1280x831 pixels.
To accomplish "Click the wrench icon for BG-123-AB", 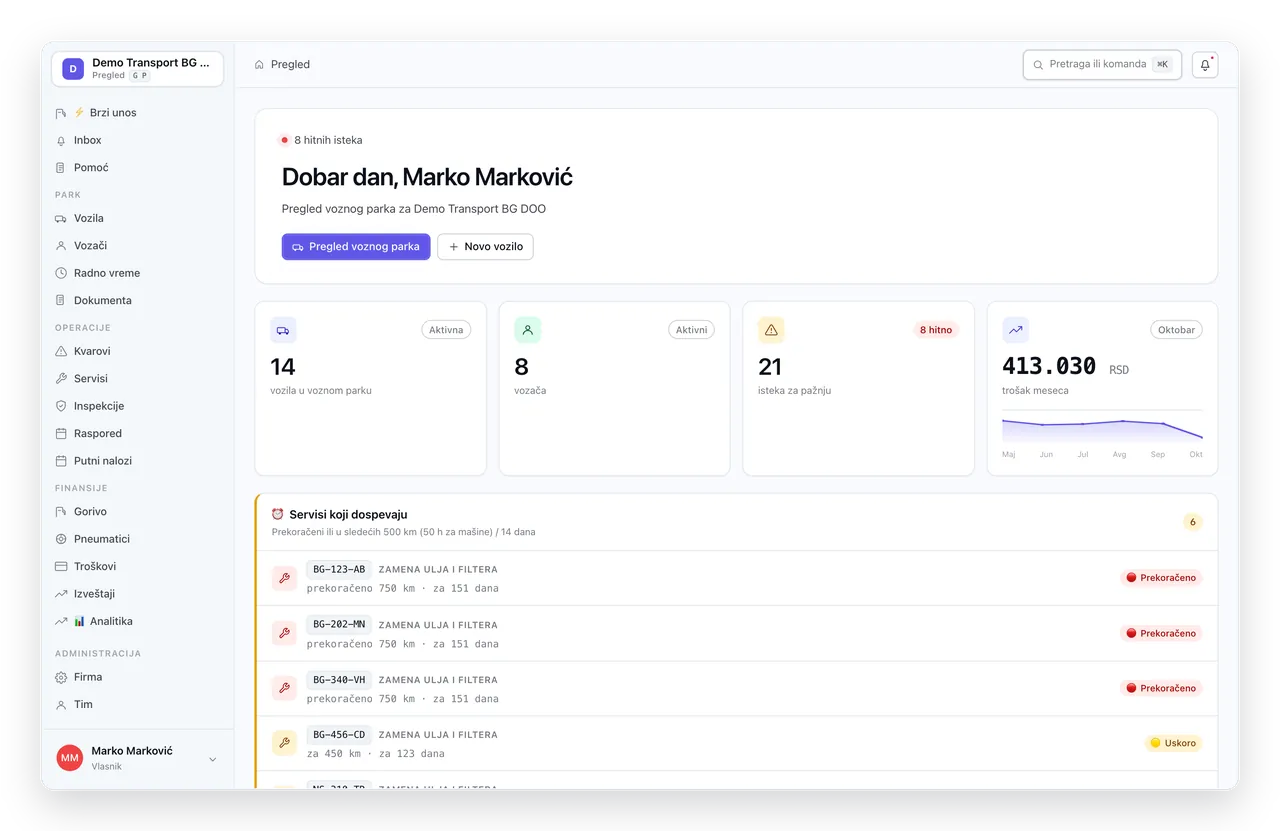I will (284, 578).
